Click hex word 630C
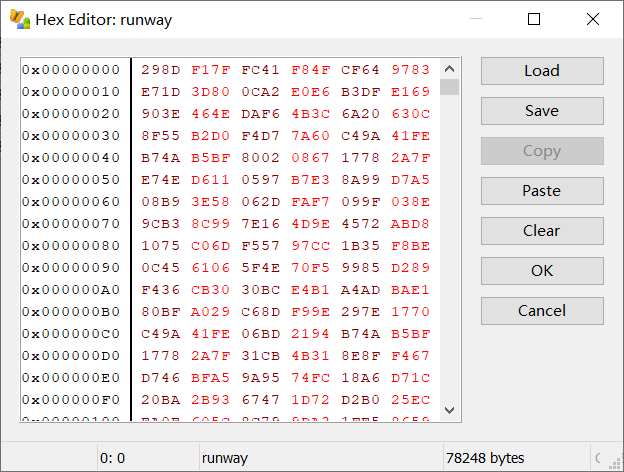624x472 pixels. (410, 114)
